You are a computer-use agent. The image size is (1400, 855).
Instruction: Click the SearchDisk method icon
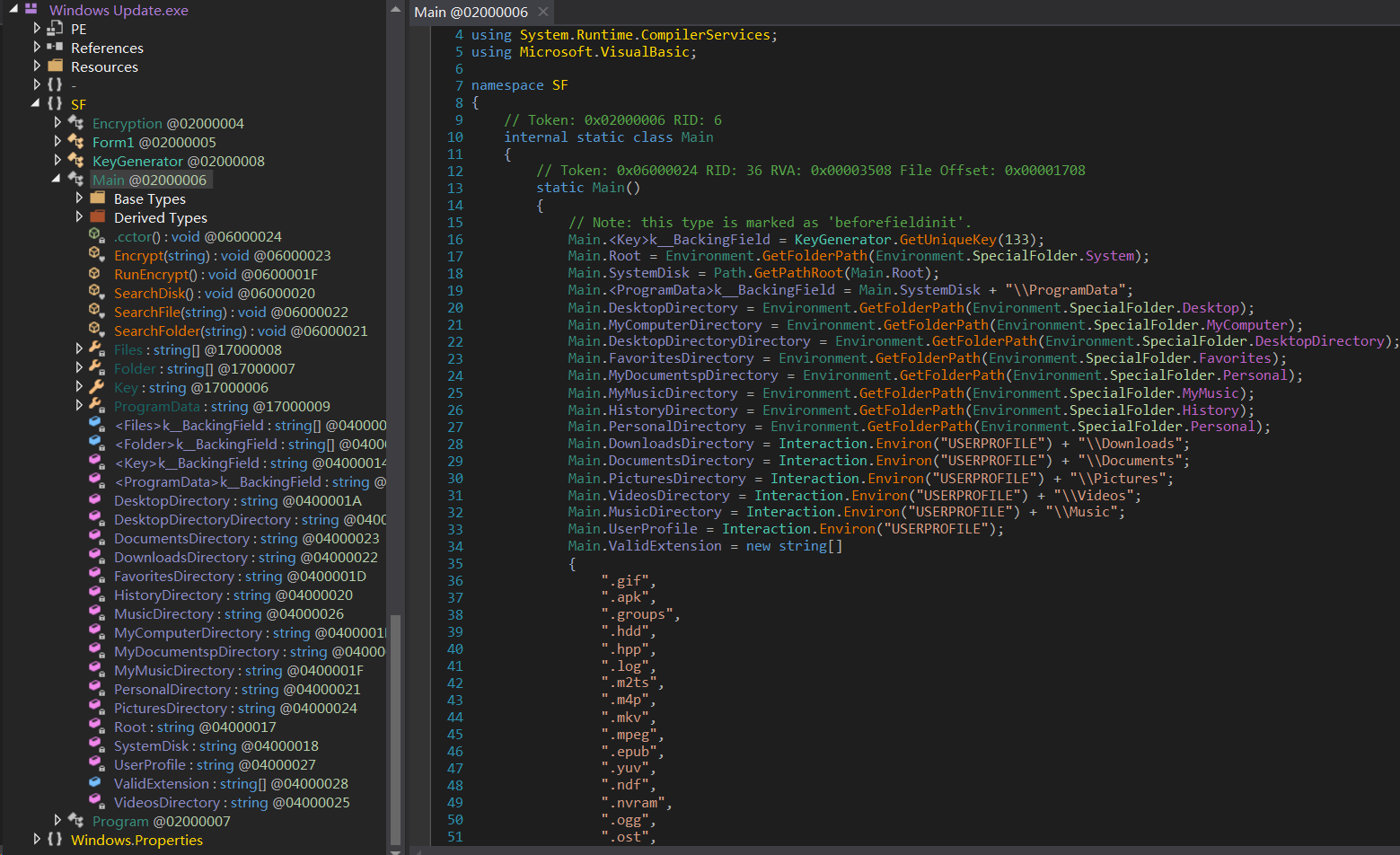point(96,292)
